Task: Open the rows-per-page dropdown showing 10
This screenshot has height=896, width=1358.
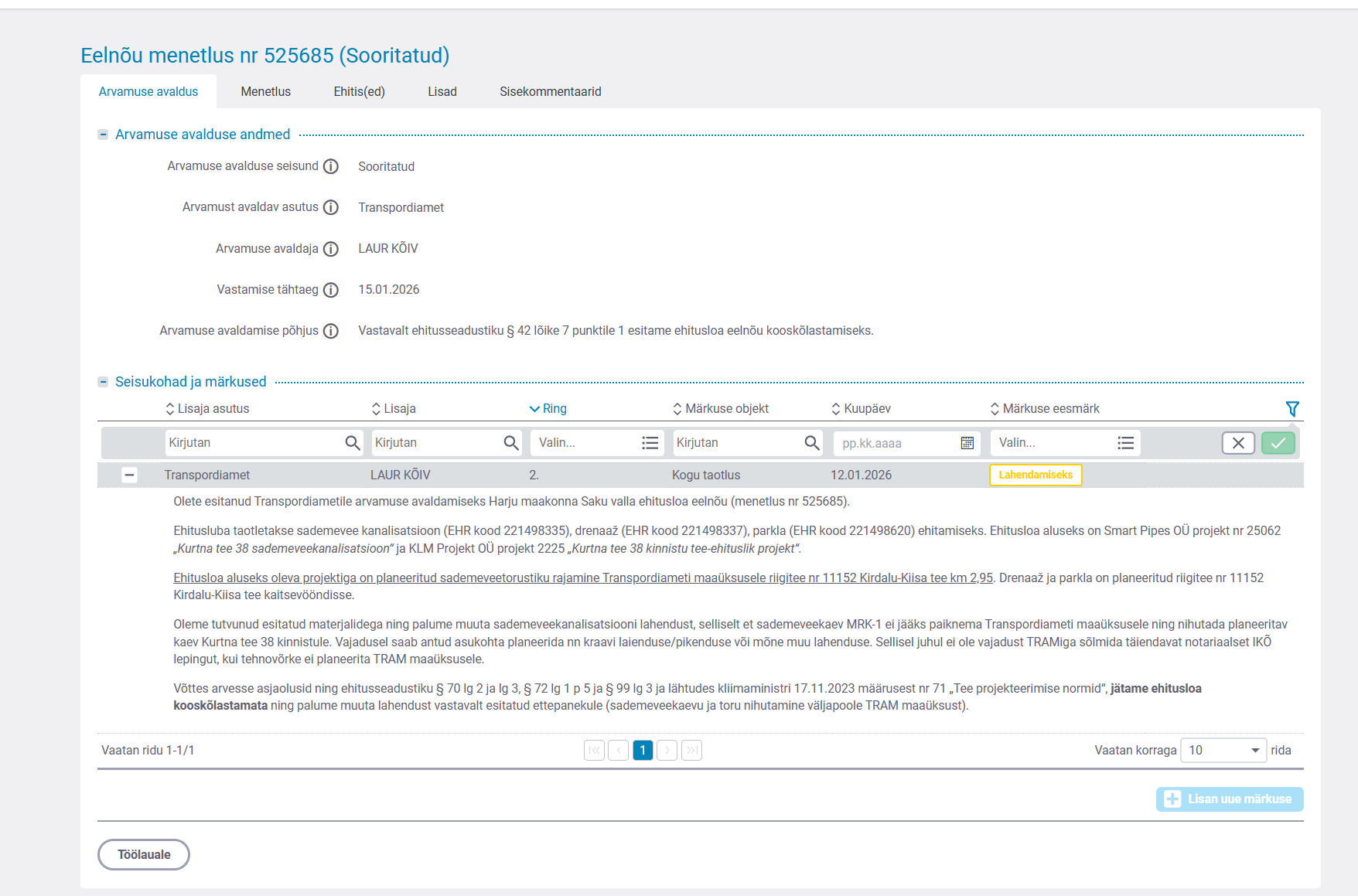Action: tap(1223, 751)
